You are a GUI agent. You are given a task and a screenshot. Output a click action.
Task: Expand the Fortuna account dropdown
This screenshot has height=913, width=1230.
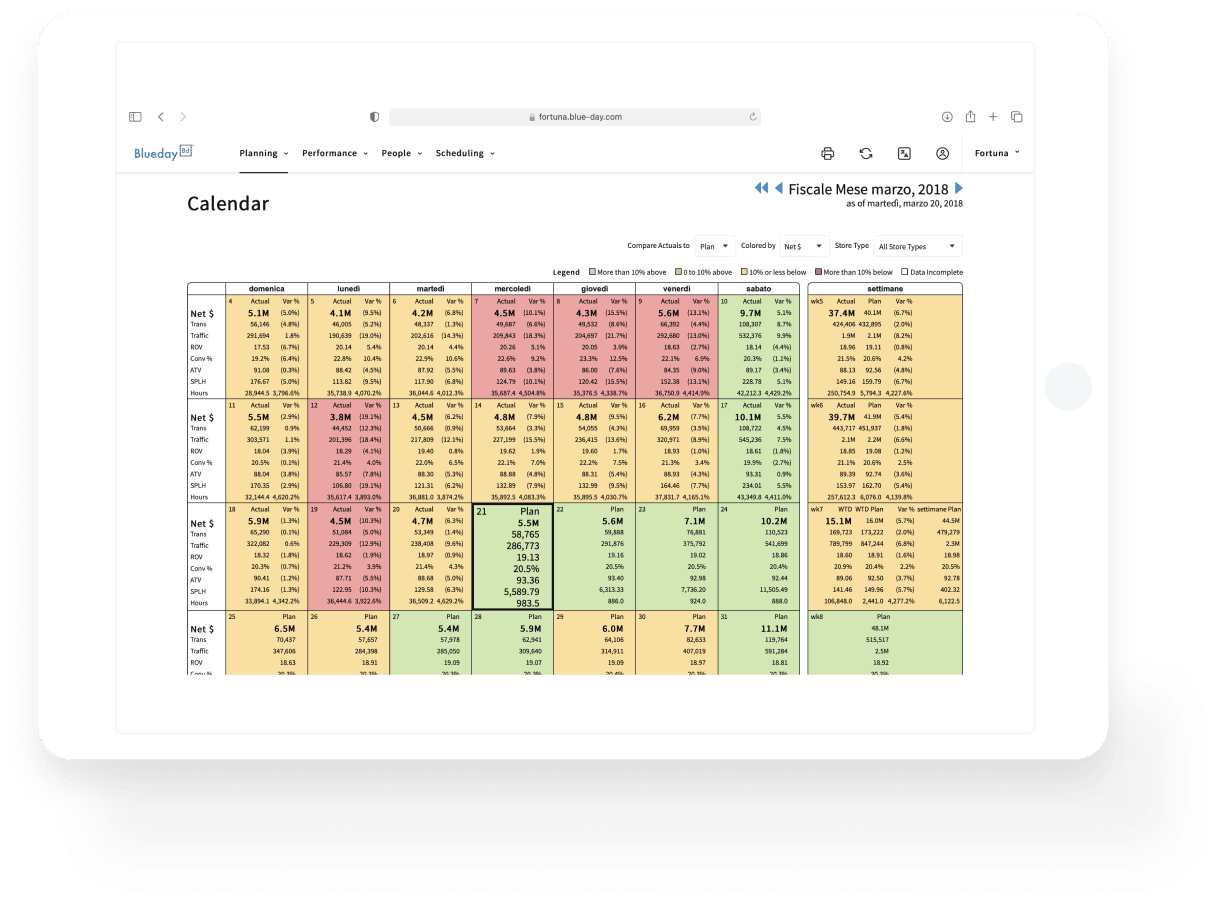click(998, 153)
